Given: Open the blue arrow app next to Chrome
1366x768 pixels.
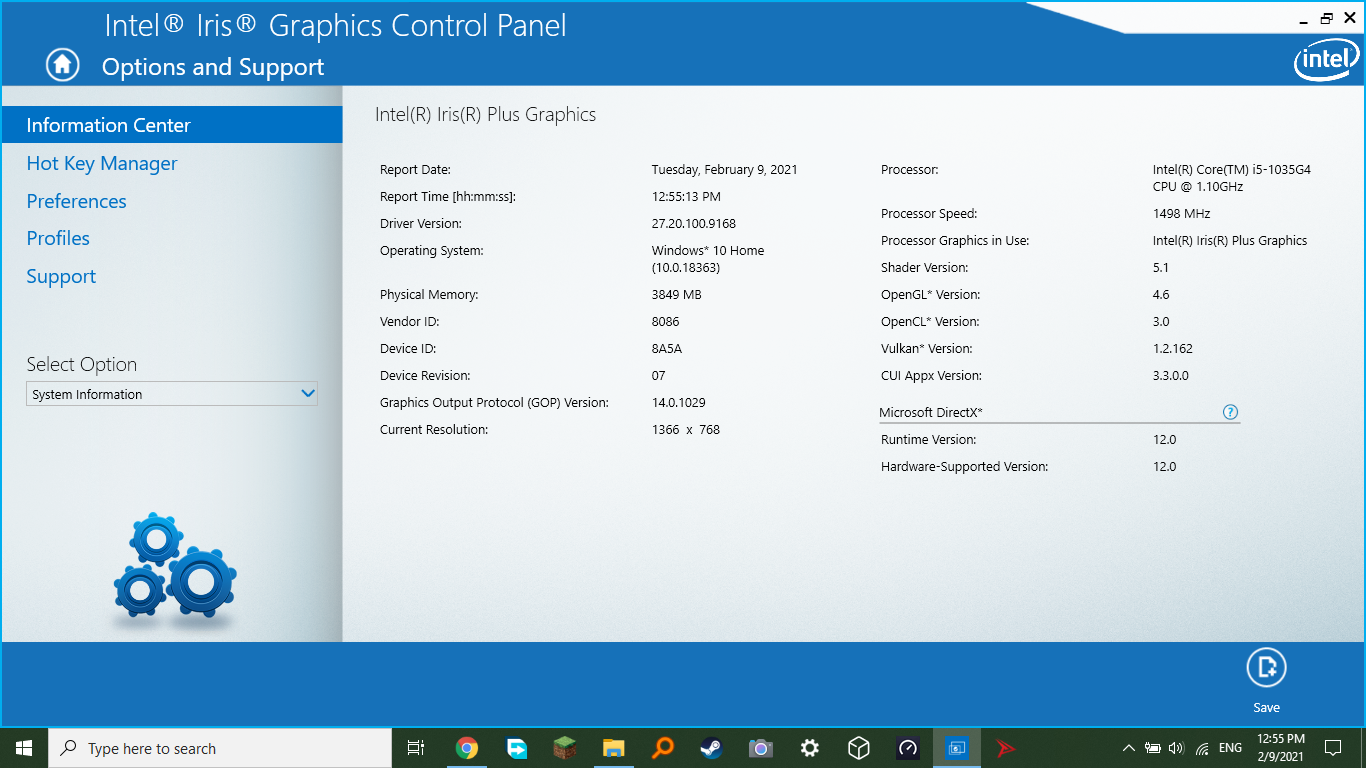Looking at the screenshot, I should coord(516,748).
